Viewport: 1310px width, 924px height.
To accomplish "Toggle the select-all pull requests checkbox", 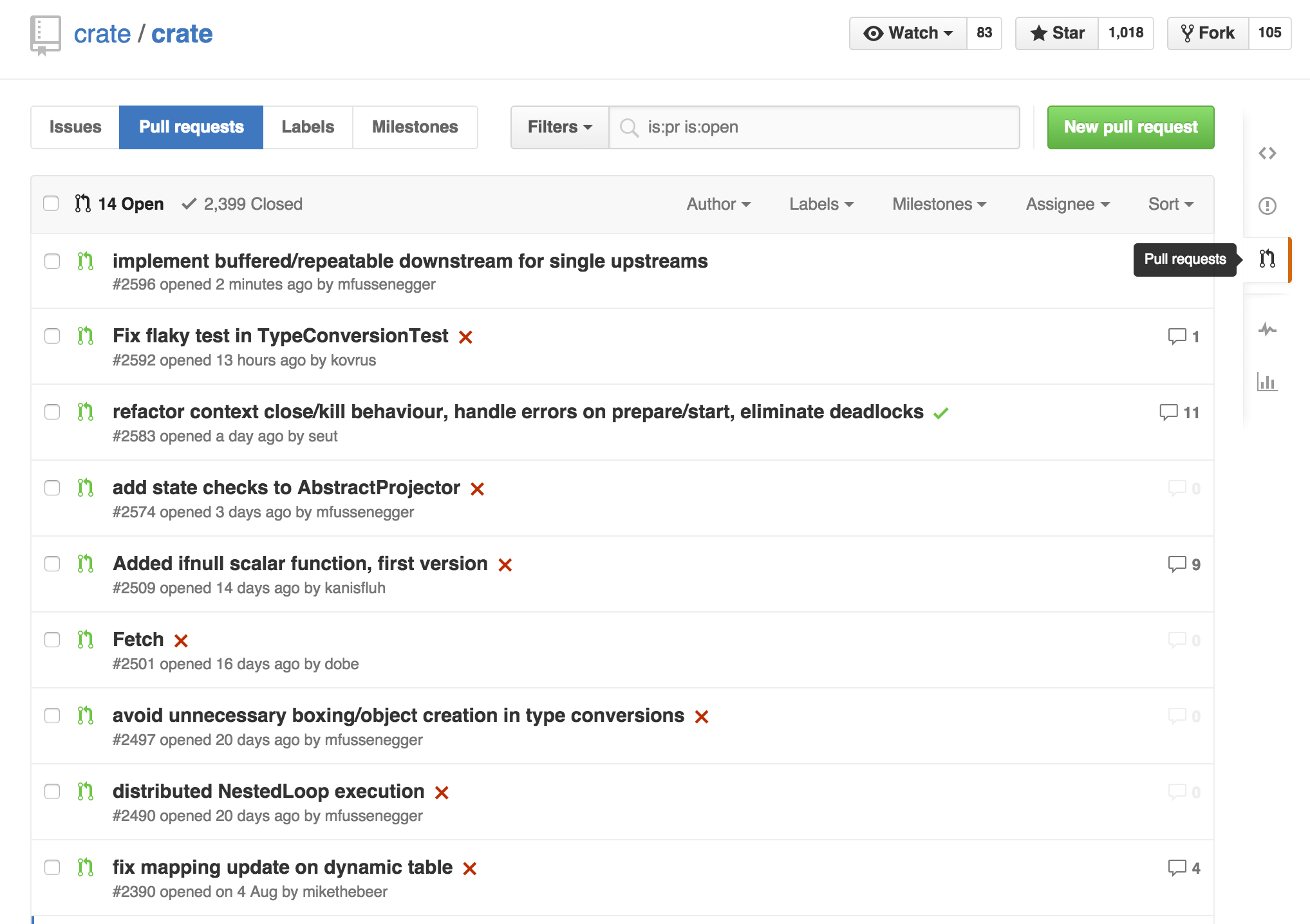I will point(51,204).
